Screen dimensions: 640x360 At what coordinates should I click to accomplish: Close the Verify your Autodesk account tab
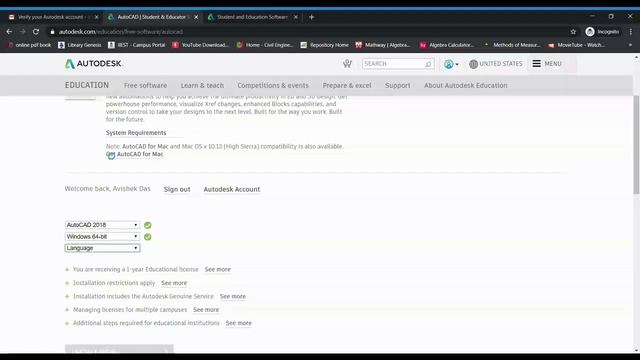pos(96,17)
